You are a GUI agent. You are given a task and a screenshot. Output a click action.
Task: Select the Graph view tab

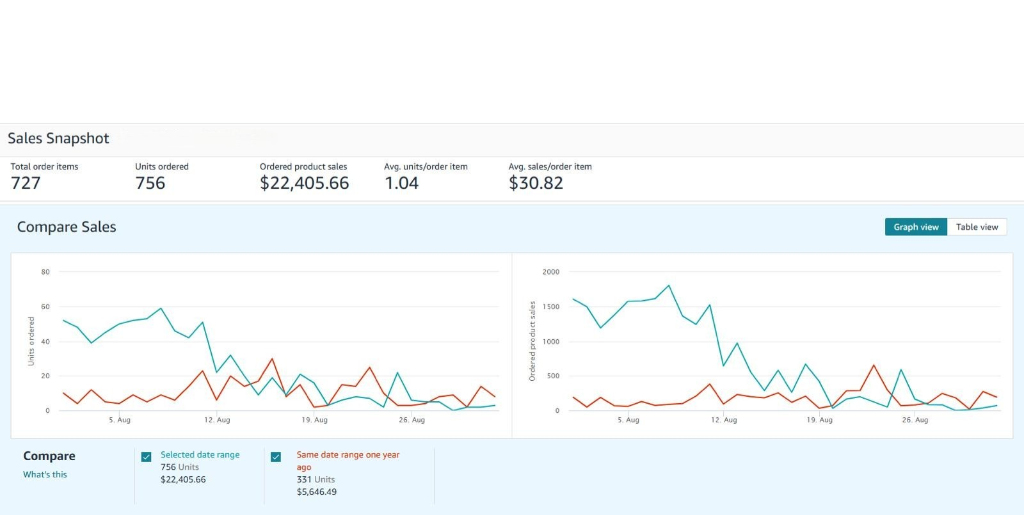[915, 227]
